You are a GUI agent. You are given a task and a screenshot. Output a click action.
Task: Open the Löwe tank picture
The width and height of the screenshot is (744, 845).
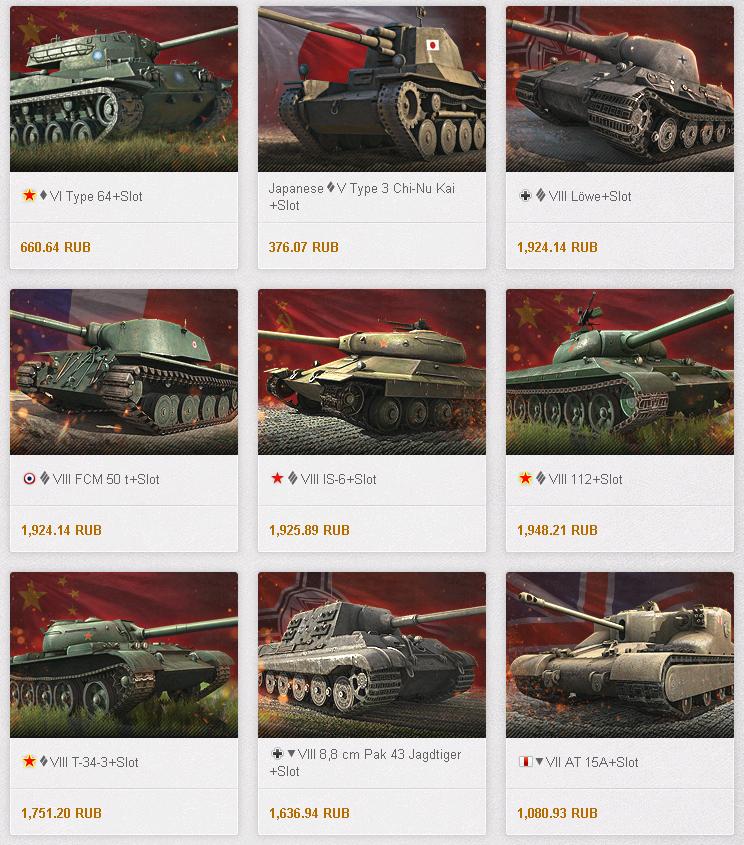620,89
